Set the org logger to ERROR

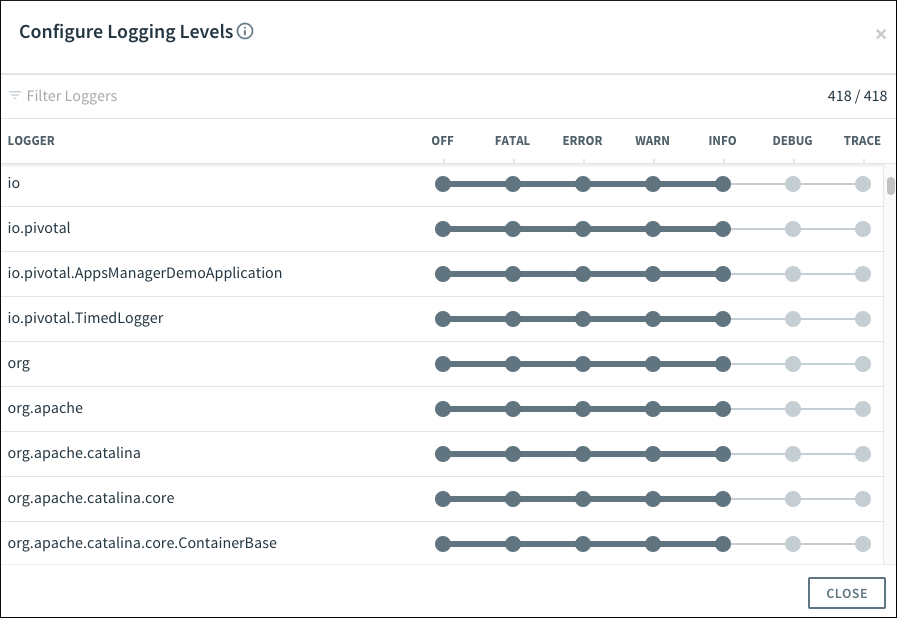click(583, 364)
